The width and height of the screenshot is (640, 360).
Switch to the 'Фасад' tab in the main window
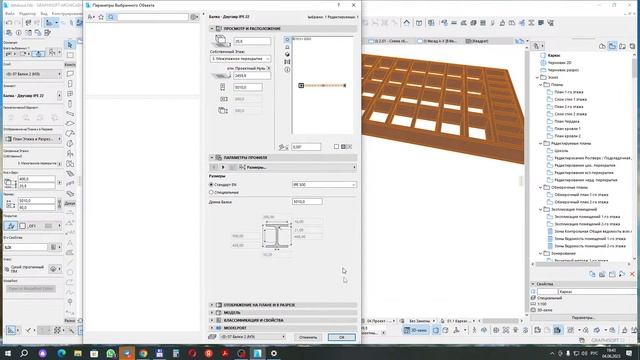click(x=438, y=41)
